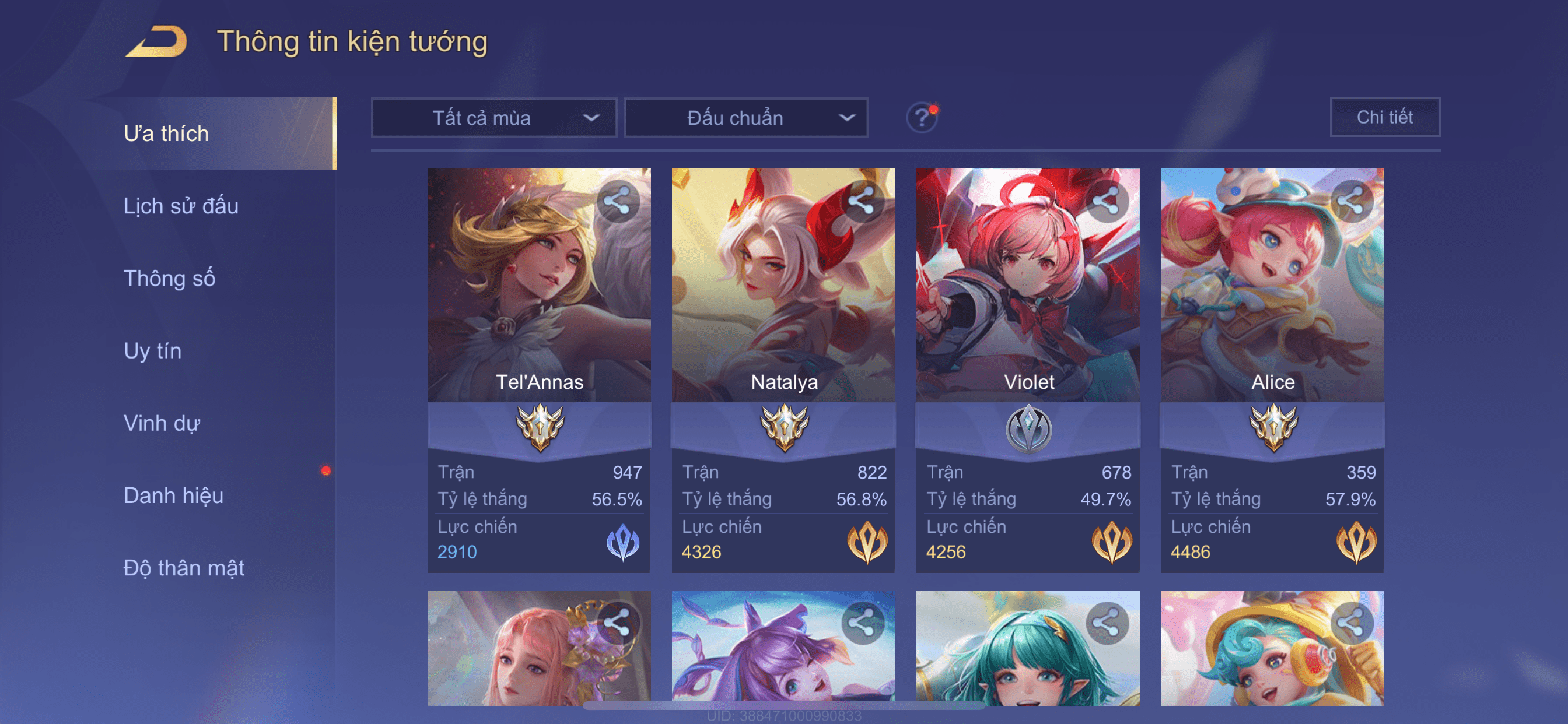Viewport: 1568px width, 724px height.
Task: Open the Thông số tab
Action: coord(169,278)
